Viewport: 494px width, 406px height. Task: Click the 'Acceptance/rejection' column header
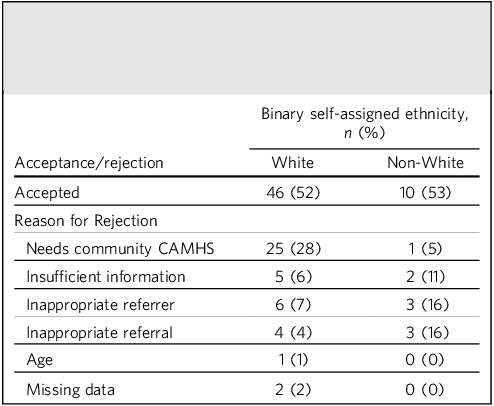(x=89, y=163)
